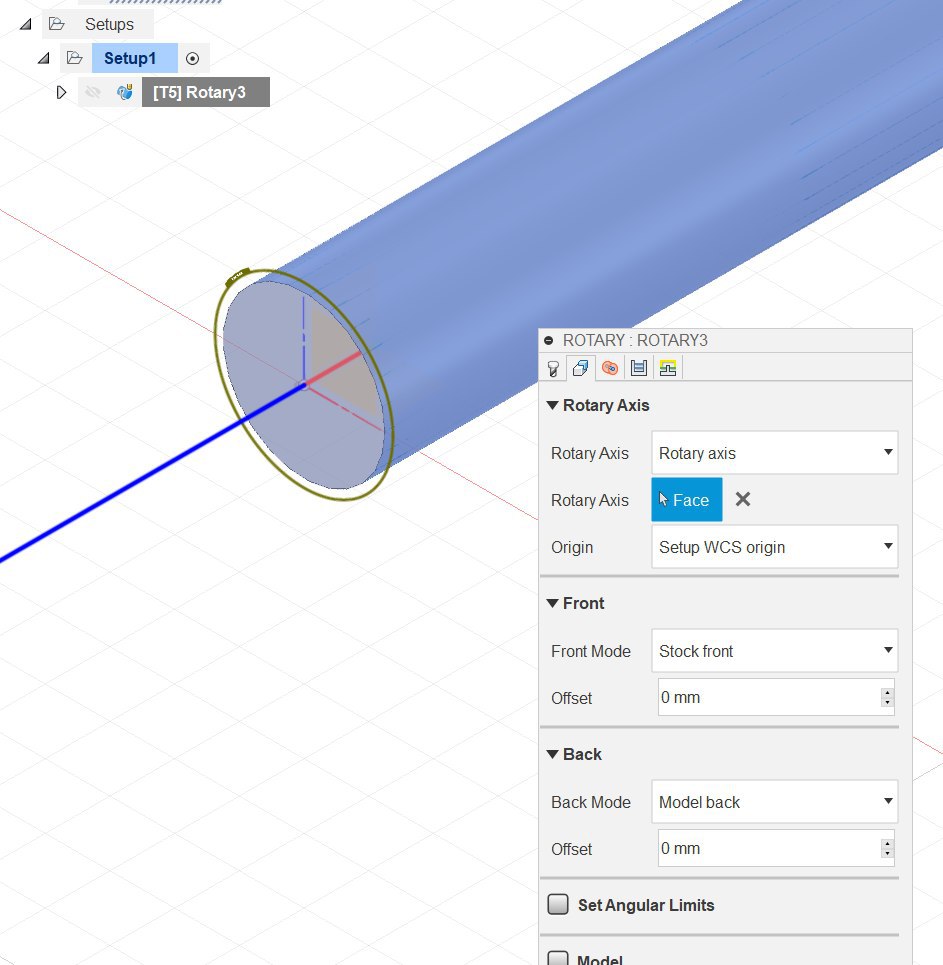Collapse the Rotary Axis section
The image size is (943, 965).
552,405
